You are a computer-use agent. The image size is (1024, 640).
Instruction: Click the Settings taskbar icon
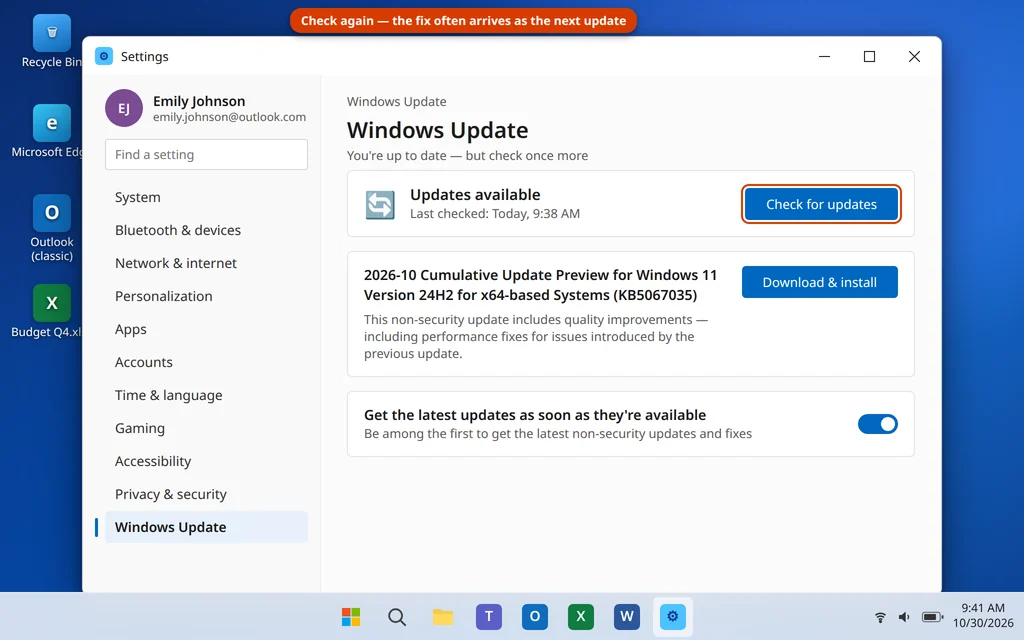[673, 616]
